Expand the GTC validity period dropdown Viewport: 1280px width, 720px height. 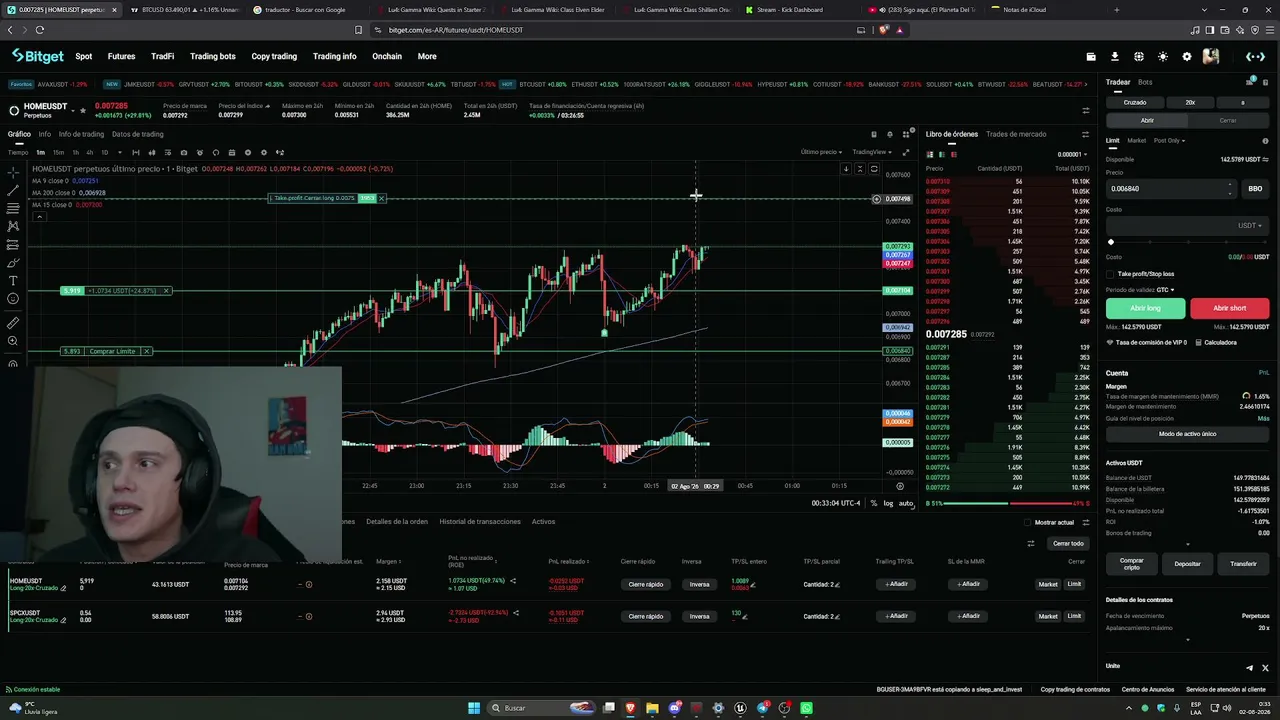click(x=1165, y=290)
